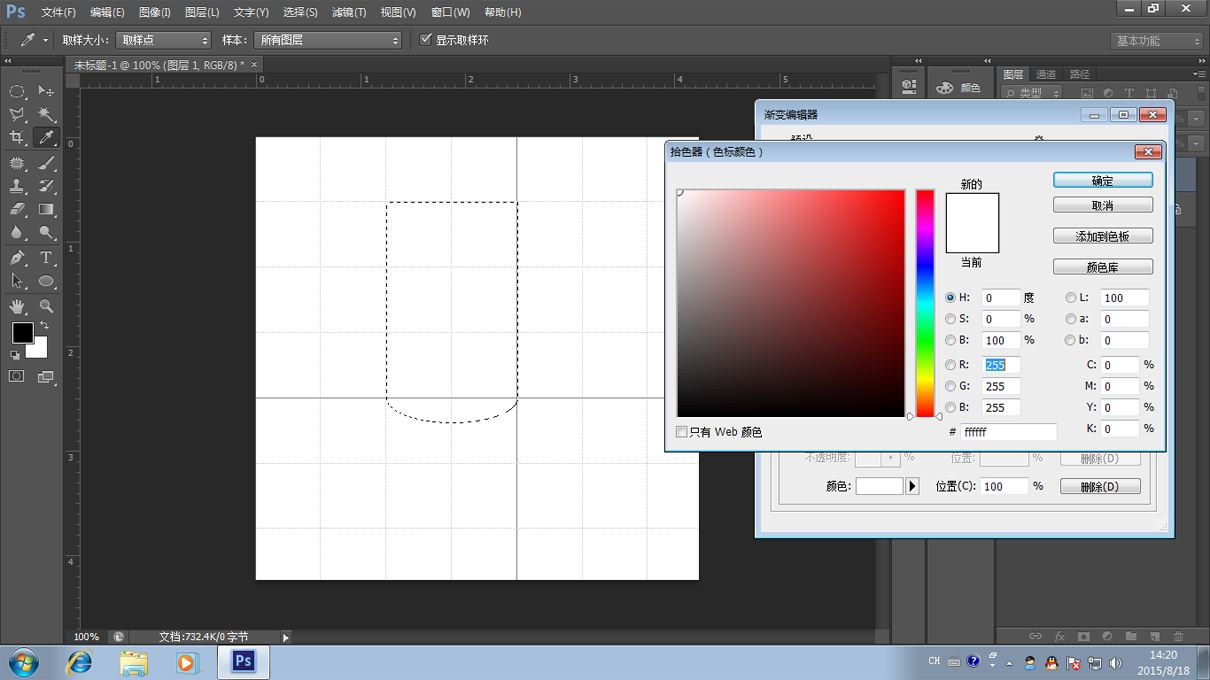Expand the 样本 所有图层 dropdown
Screen dimensions: 1210x680
tap(326, 40)
